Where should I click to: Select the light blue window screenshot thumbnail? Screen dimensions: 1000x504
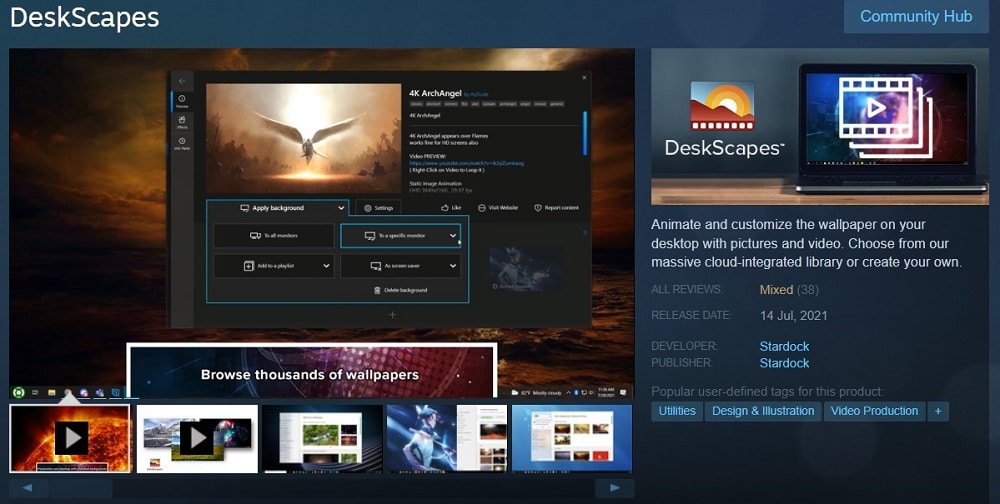[572, 438]
